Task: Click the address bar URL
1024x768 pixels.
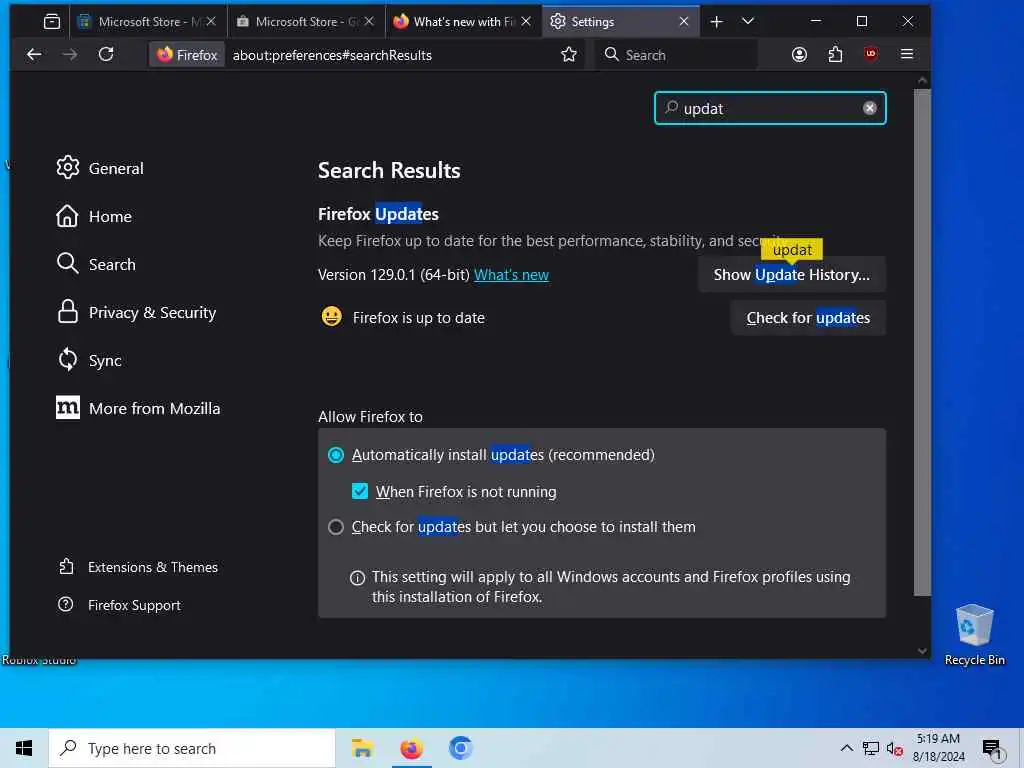Action: pyautogui.click(x=332, y=55)
